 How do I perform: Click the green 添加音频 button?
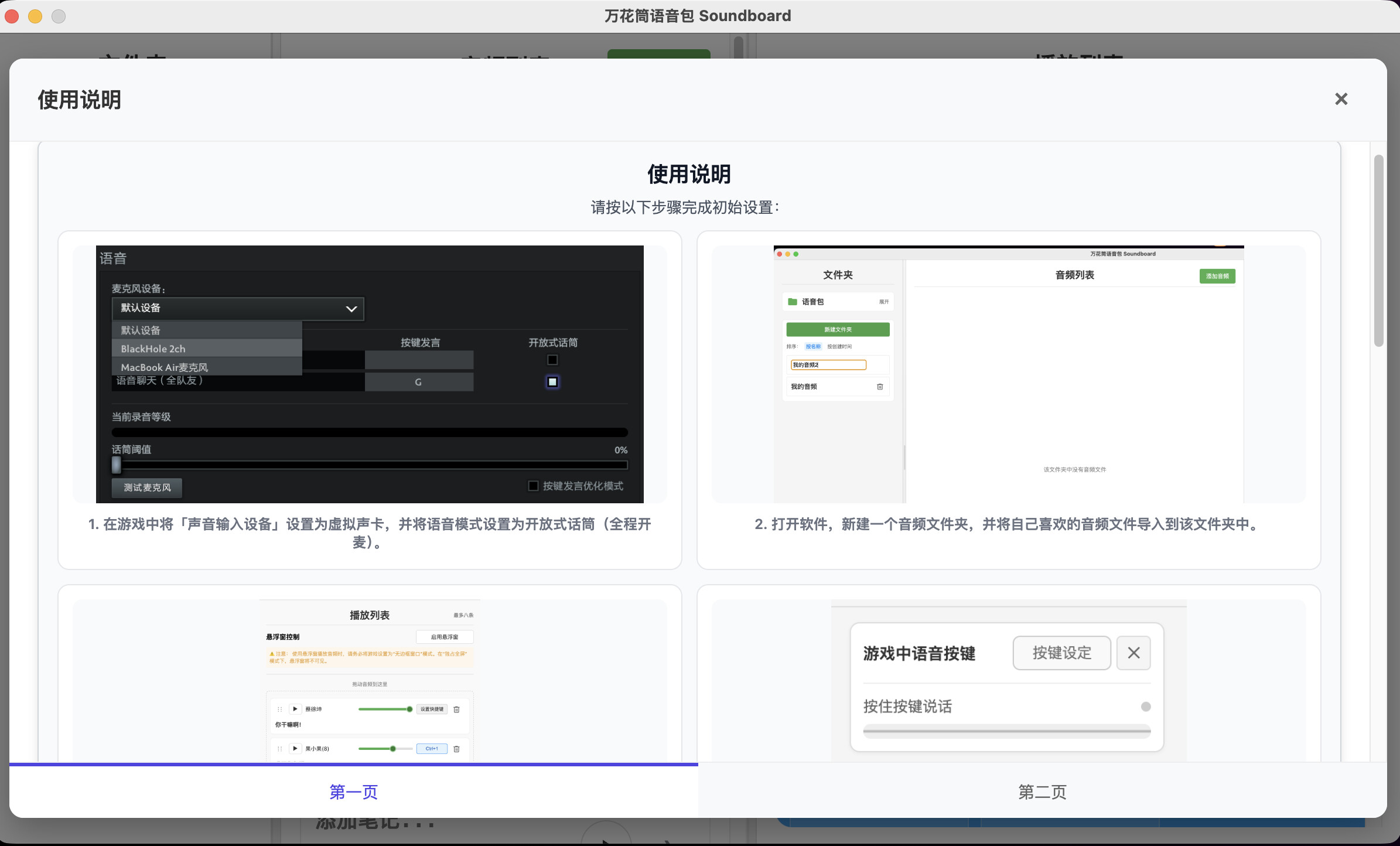pos(1217,275)
